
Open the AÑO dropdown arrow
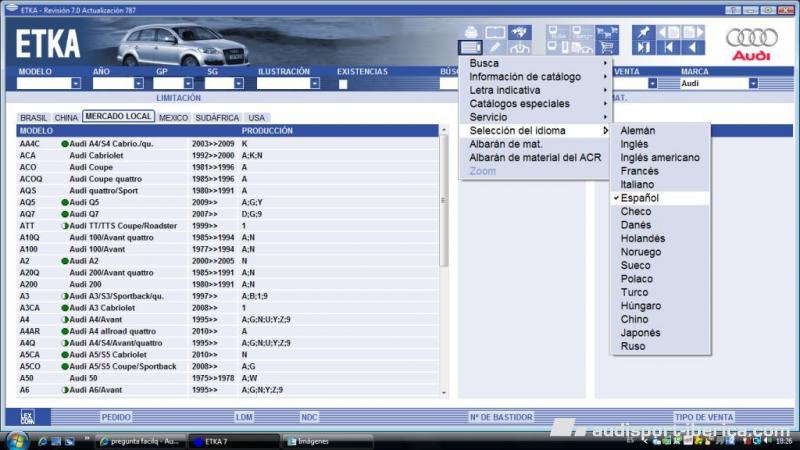point(139,83)
